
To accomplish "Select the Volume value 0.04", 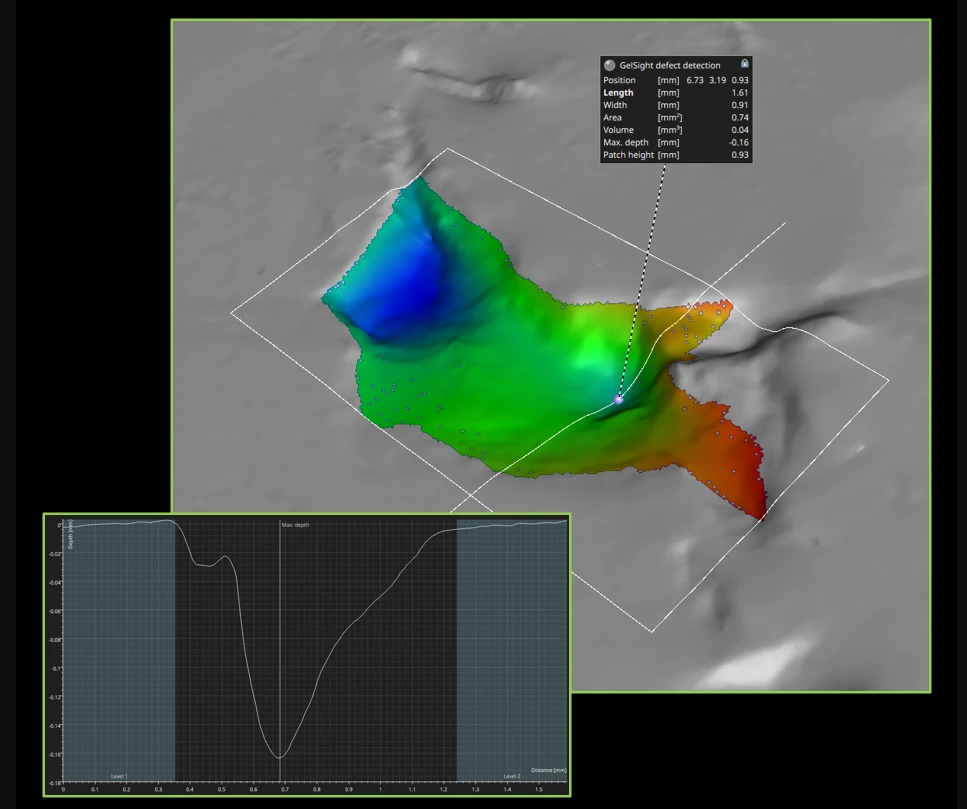I will 740,129.
